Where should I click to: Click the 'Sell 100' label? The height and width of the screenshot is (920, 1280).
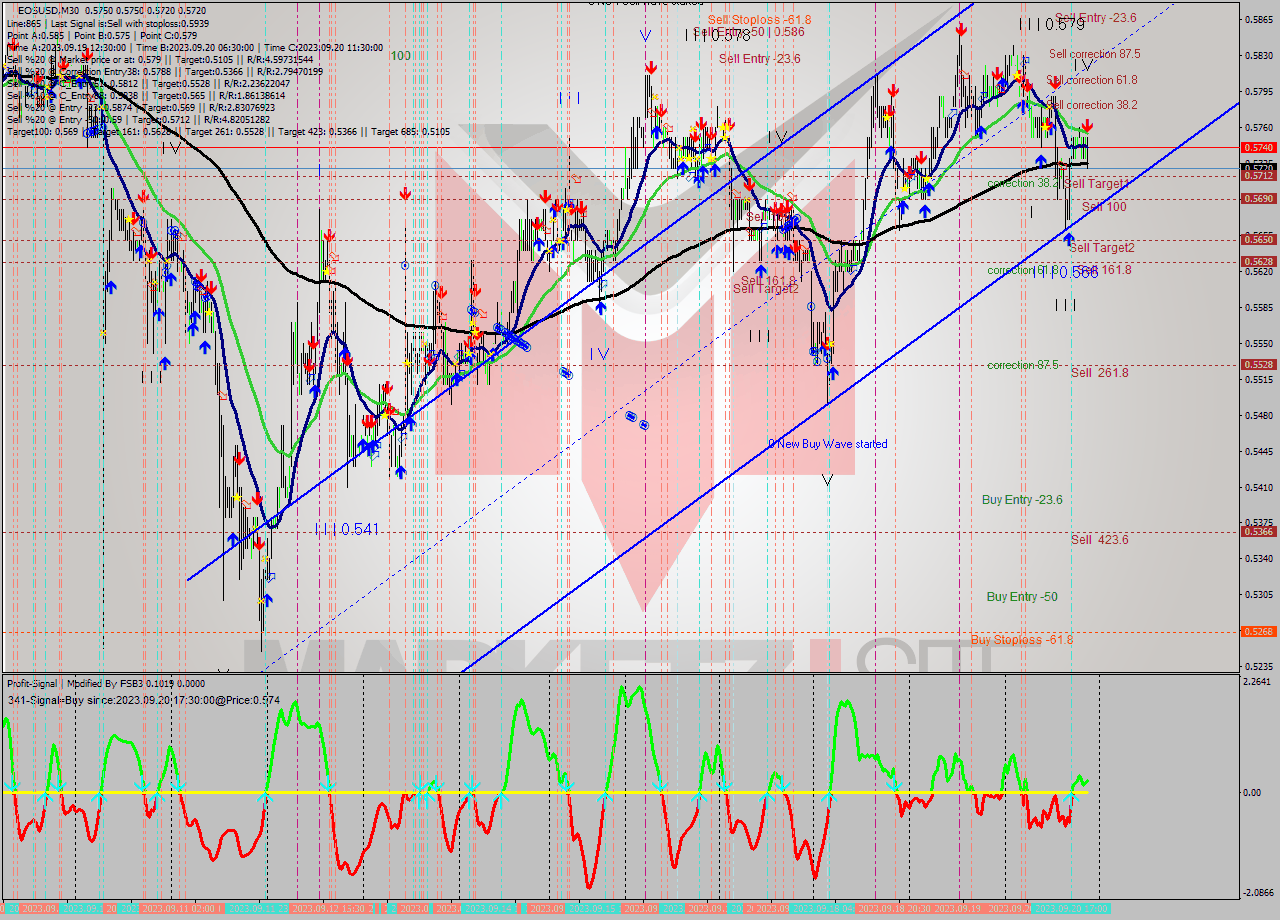click(x=1104, y=207)
